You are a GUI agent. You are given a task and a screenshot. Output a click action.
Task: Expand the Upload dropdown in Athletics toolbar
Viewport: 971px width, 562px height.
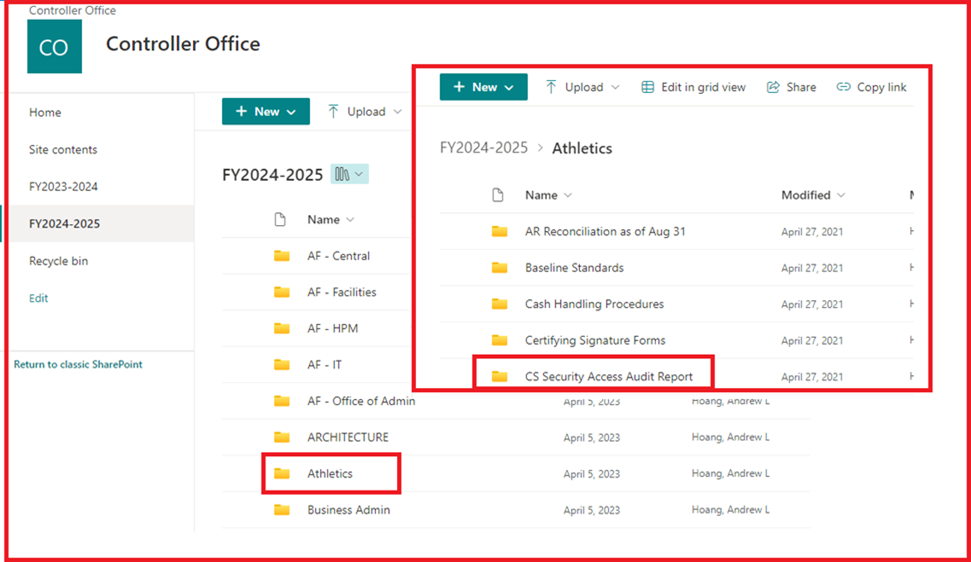(x=615, y=87)
